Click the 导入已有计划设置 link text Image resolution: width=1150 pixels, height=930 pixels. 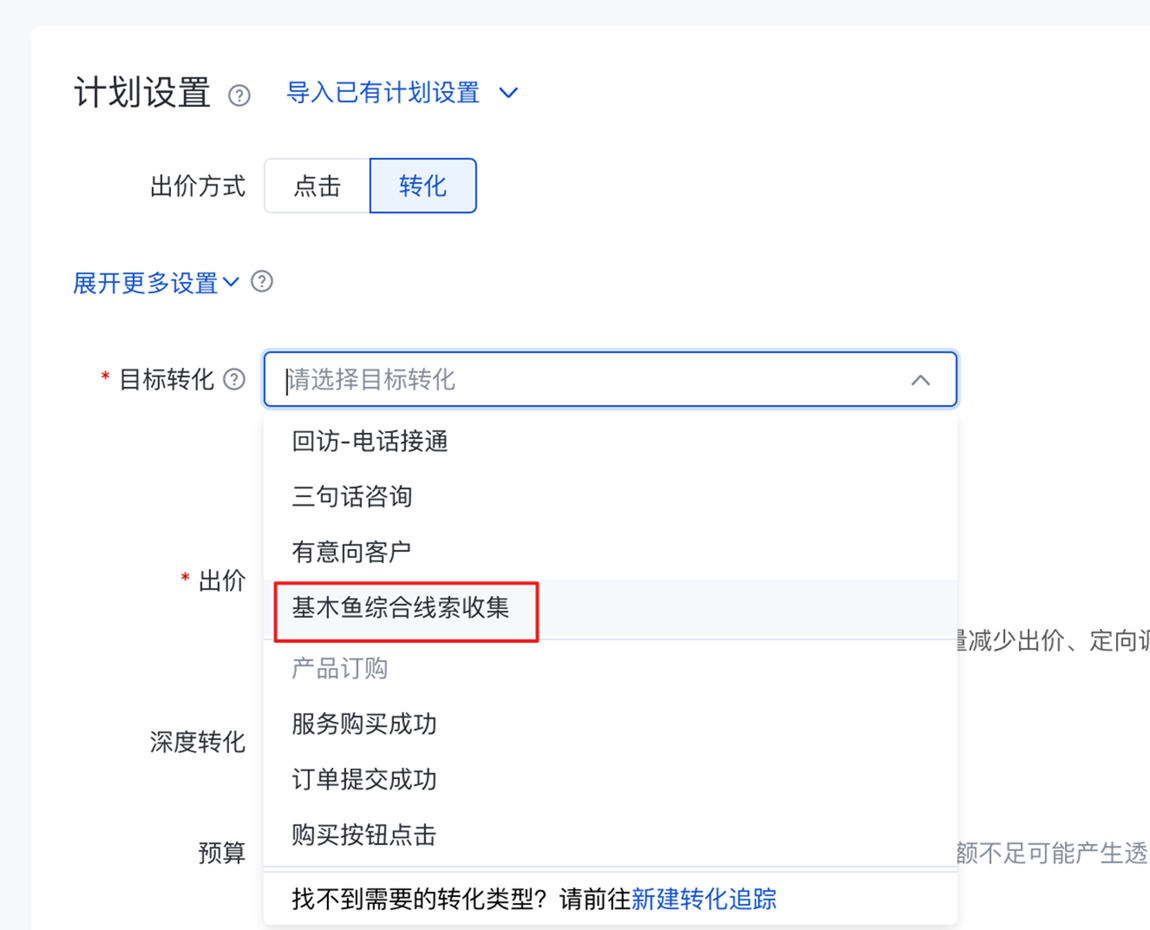click(383, 93)
